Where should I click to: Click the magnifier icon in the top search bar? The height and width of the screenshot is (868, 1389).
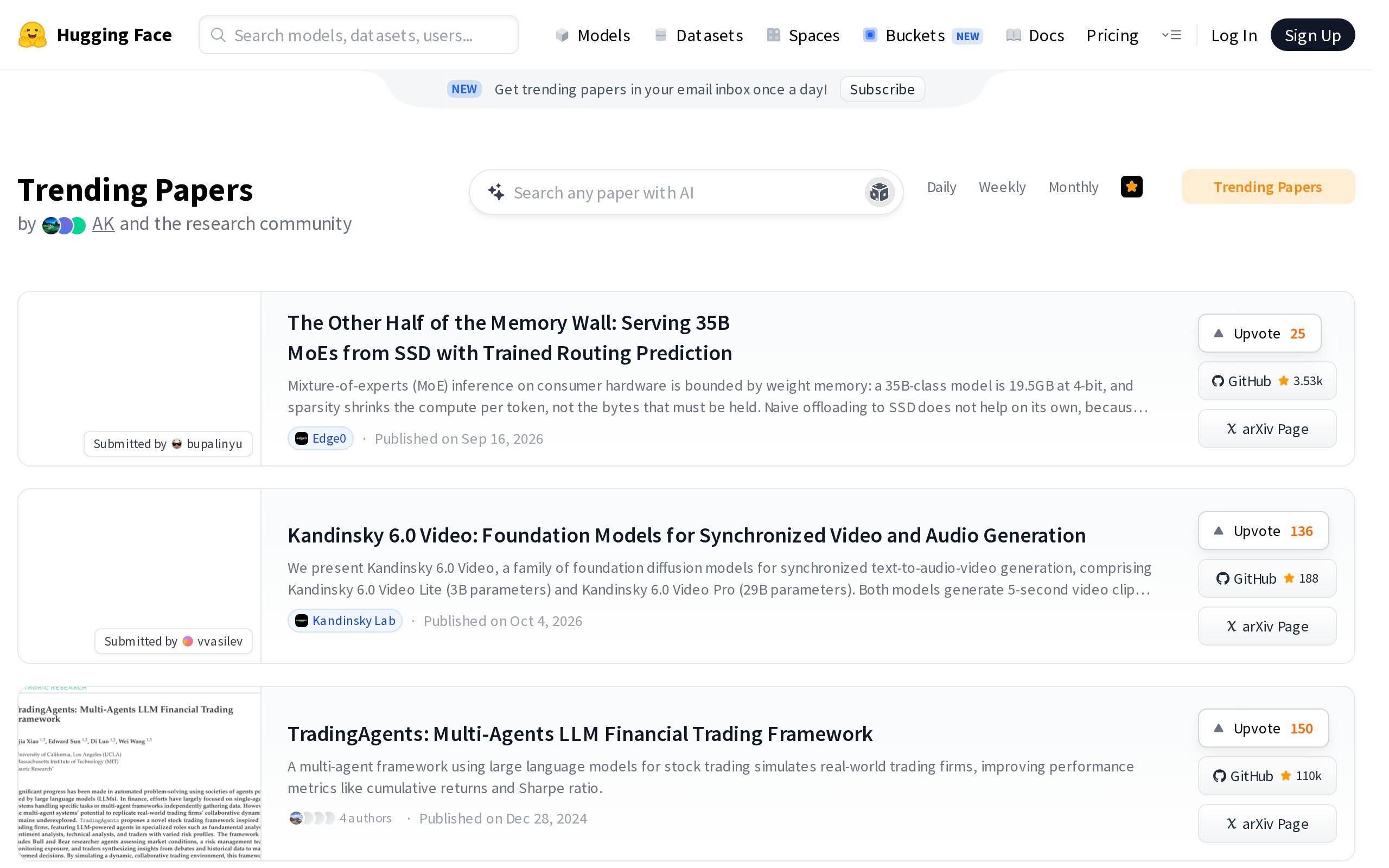pyautogui.click(x=218, y=35)
